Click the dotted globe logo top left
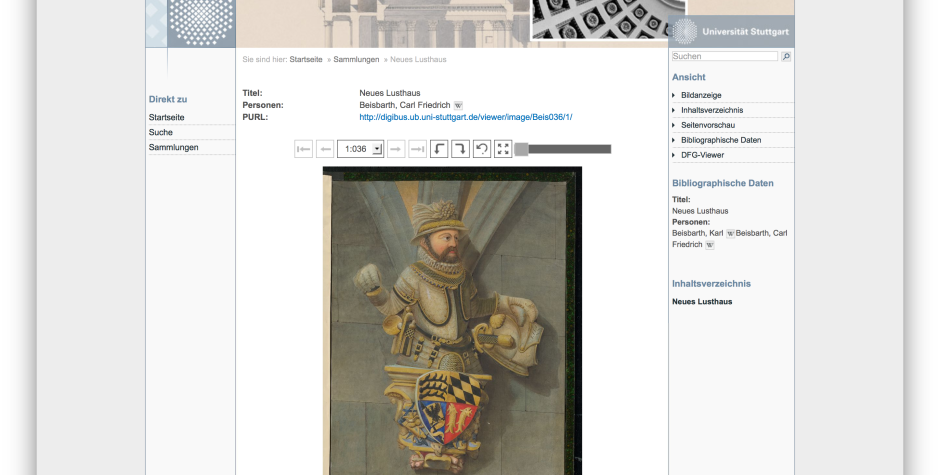This screenshot has height=475, width=940. [x=201, y=22]
